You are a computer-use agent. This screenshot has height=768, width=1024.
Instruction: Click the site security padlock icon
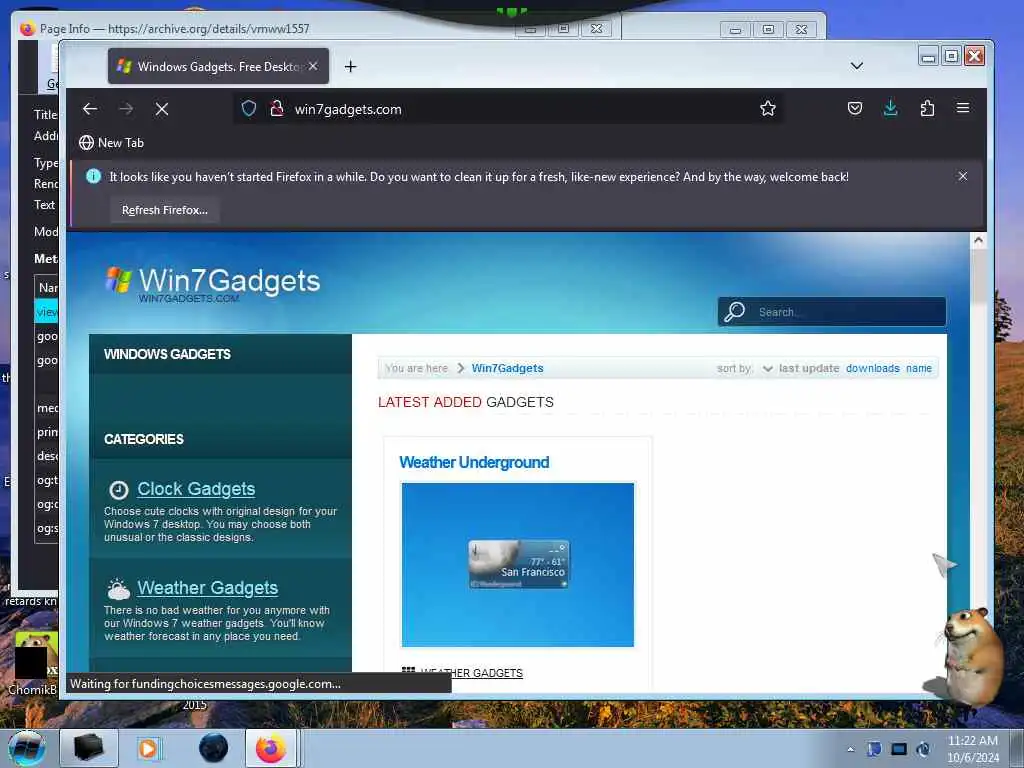pos(277,108)
